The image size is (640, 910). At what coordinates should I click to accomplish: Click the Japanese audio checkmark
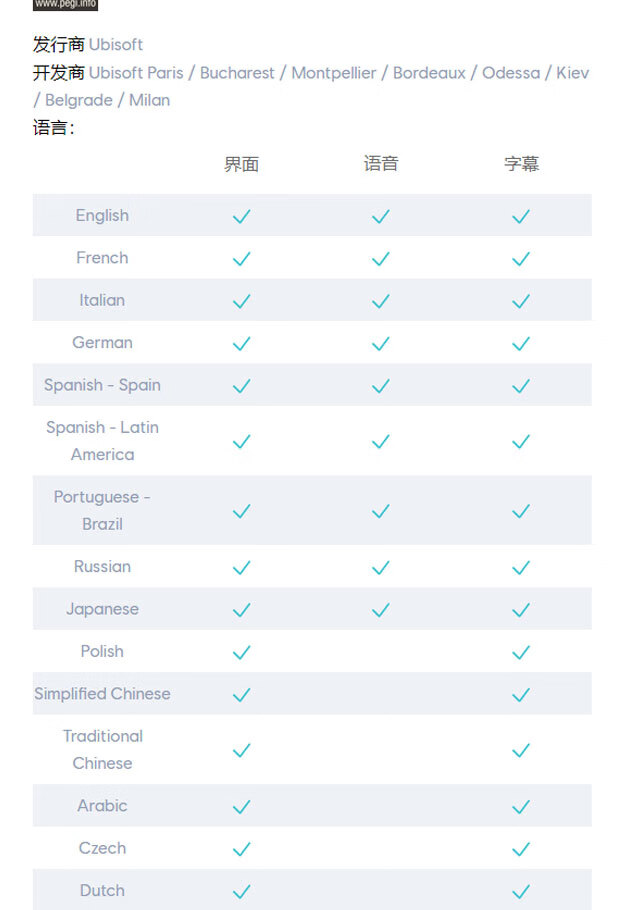pos(381,610)
